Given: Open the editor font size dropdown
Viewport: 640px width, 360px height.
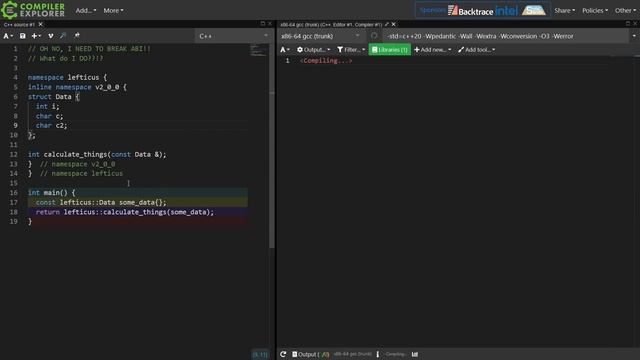Looking at the screenshot, I should coord(8,36).
